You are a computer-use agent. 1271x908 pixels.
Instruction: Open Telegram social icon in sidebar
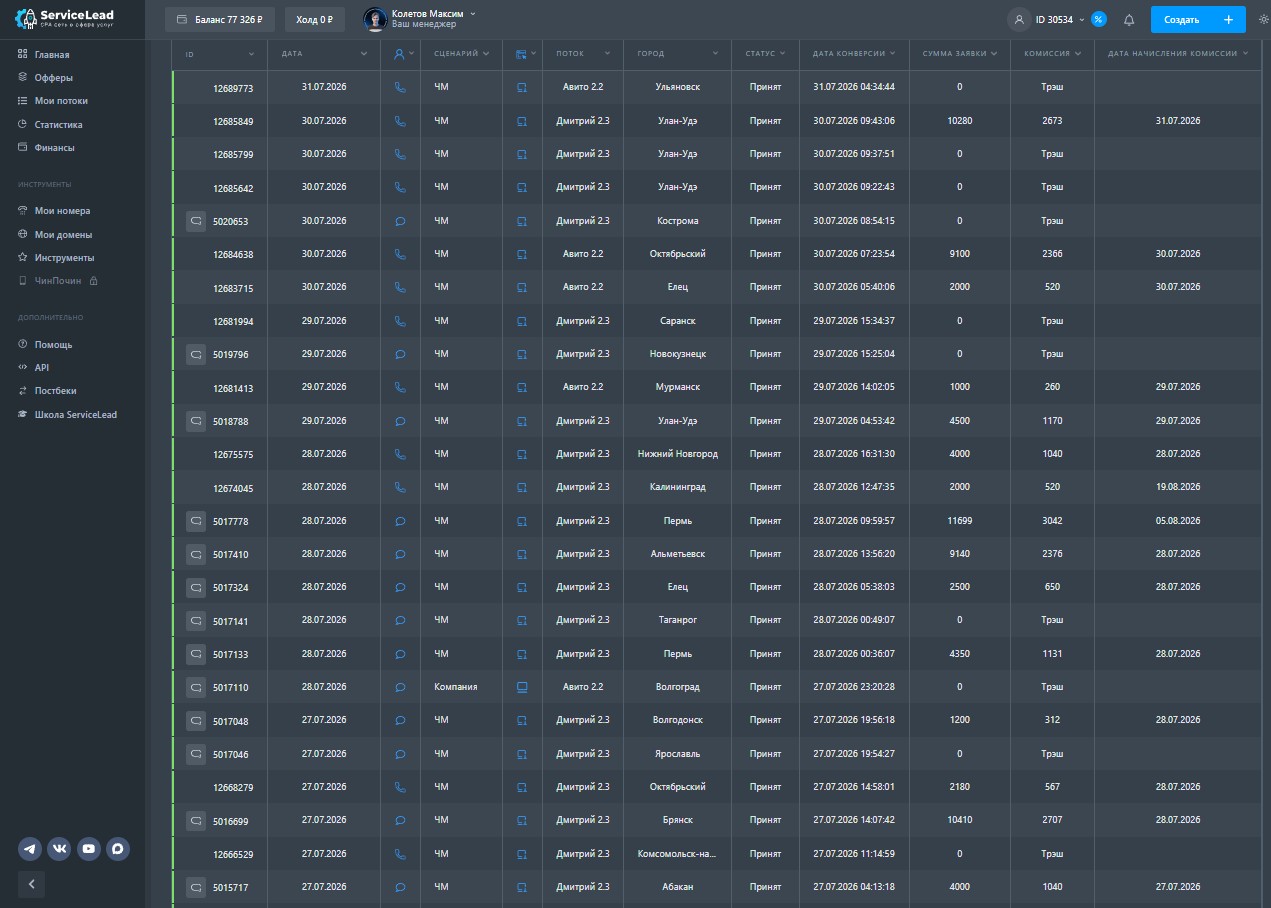point(30,849)
